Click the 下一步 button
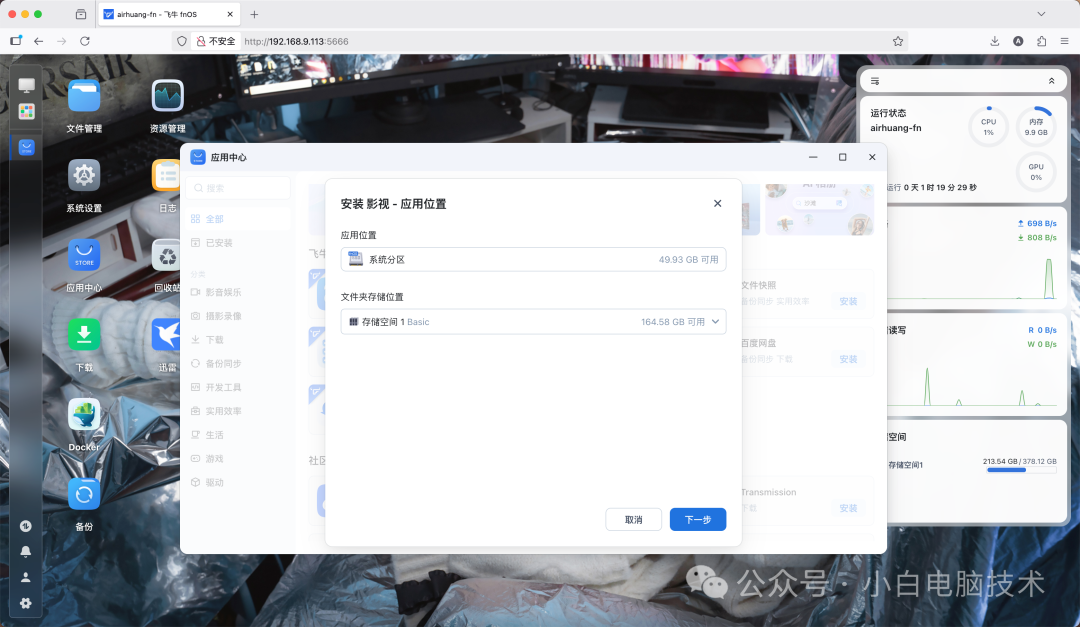 click(698, 520)
